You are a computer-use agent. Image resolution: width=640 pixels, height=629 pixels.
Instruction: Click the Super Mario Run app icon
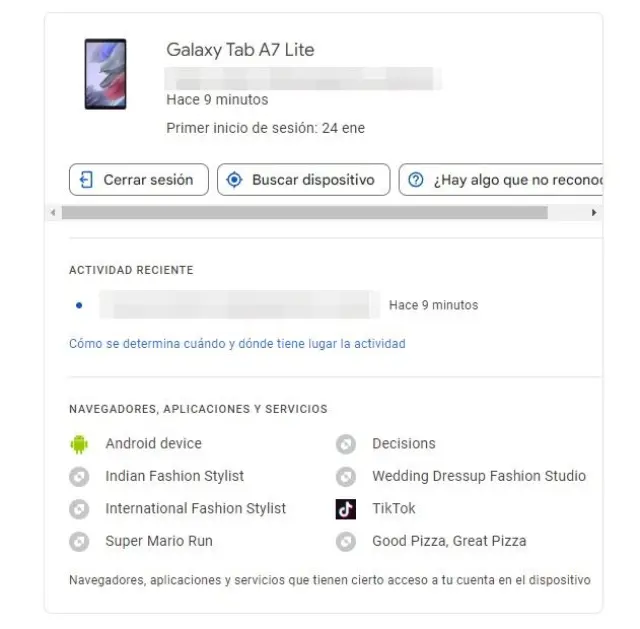pos(79,542)
